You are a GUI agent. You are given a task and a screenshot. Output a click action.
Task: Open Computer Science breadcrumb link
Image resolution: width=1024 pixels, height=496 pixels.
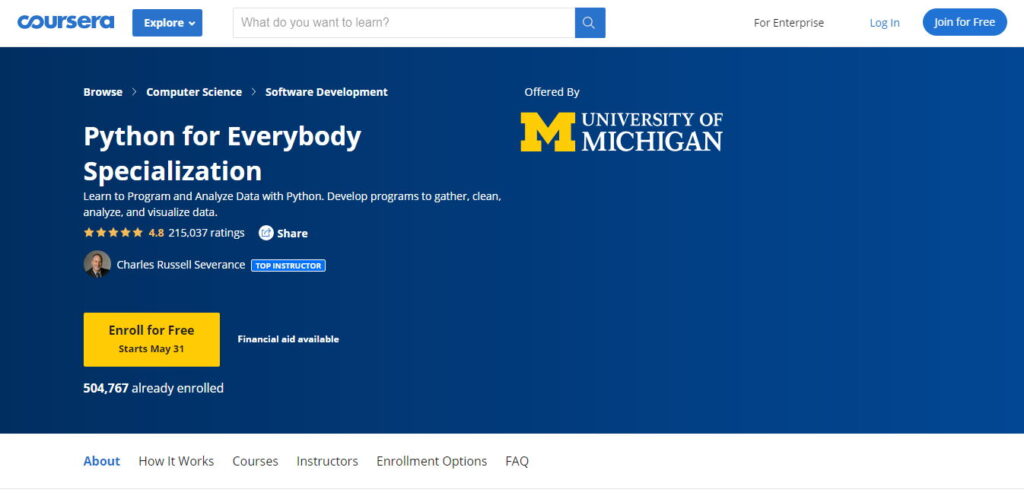click(194, 92)
